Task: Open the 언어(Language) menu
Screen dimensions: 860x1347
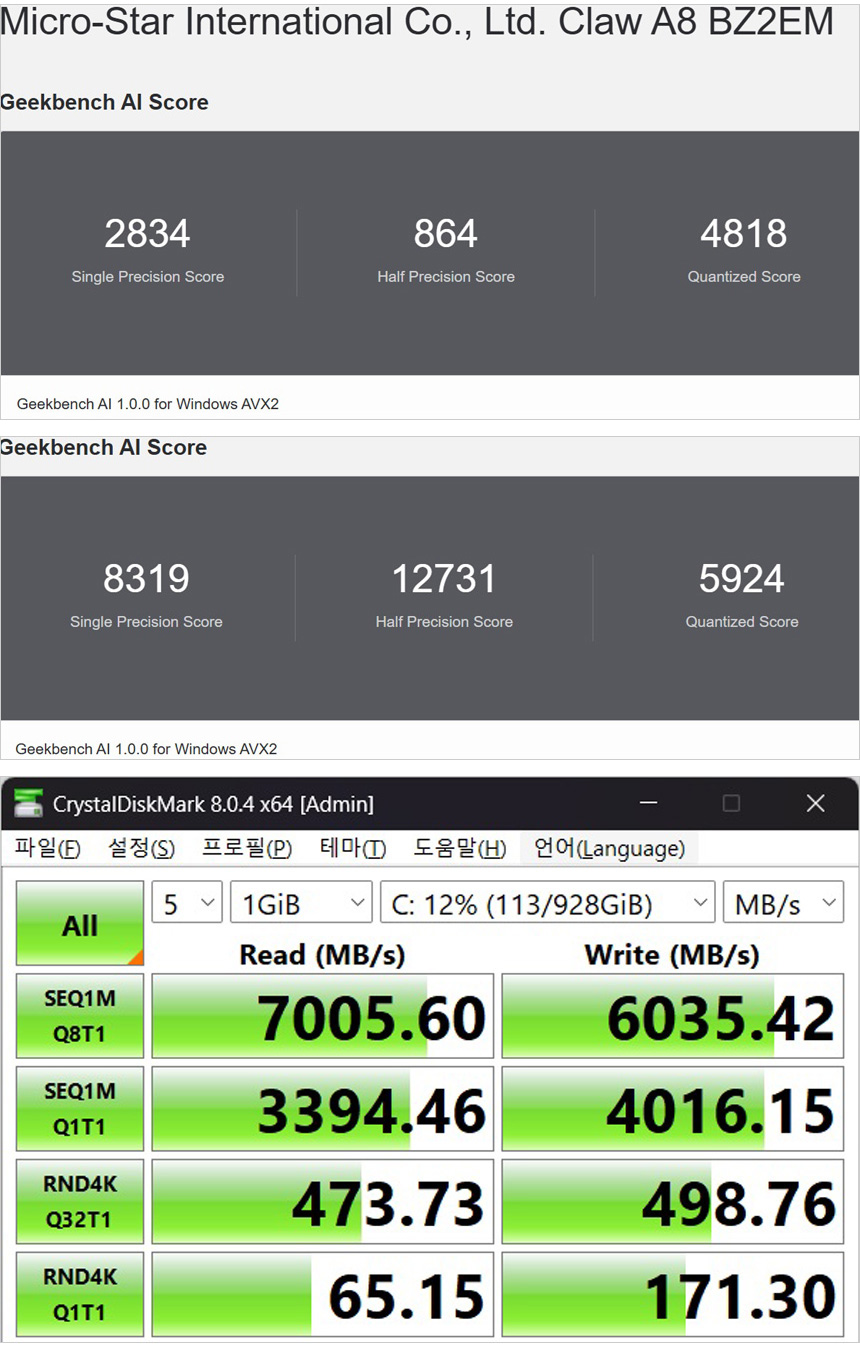Action: pos(609,849)
